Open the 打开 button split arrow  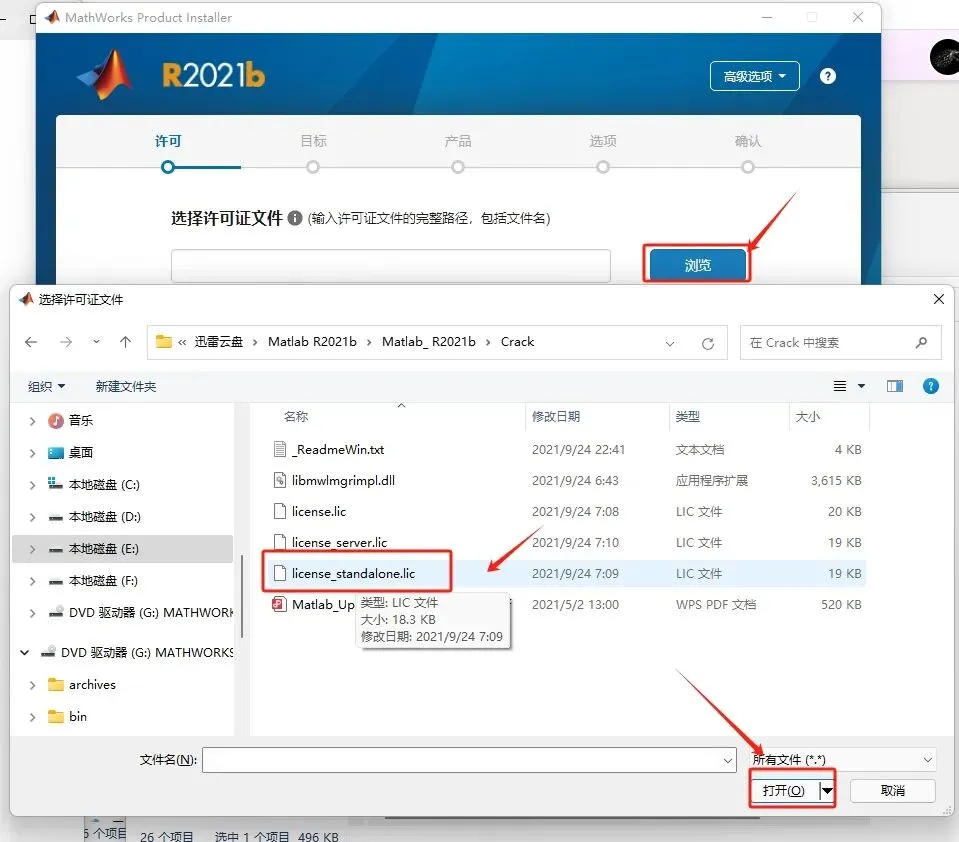click(x=827, y=791)
